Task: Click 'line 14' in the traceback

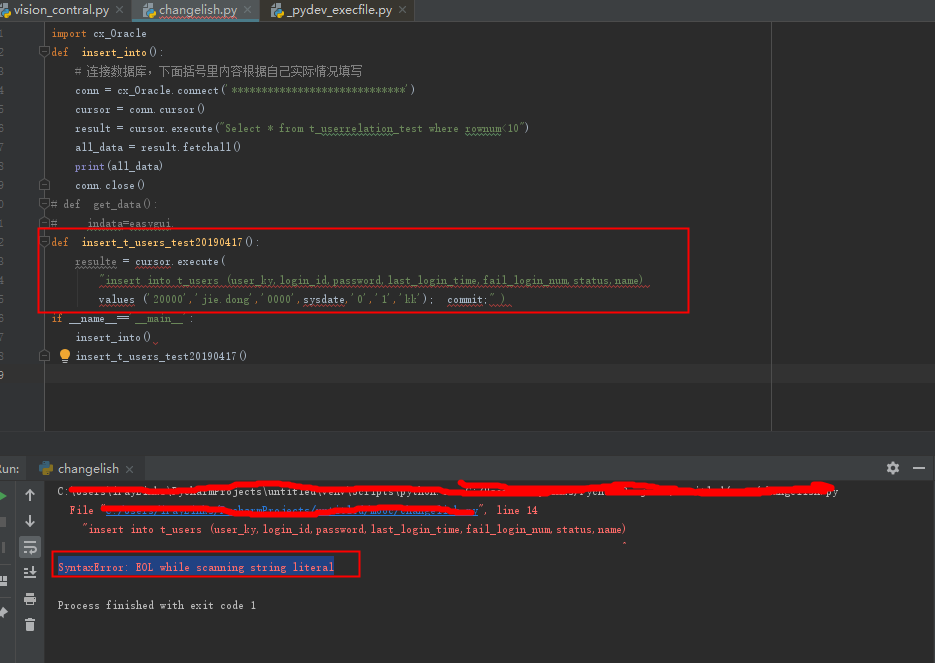Action: (516, 510)
